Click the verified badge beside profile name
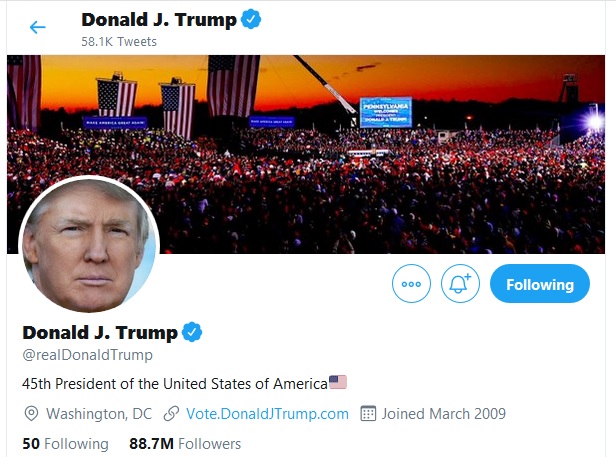 click(x=193, y=332)
